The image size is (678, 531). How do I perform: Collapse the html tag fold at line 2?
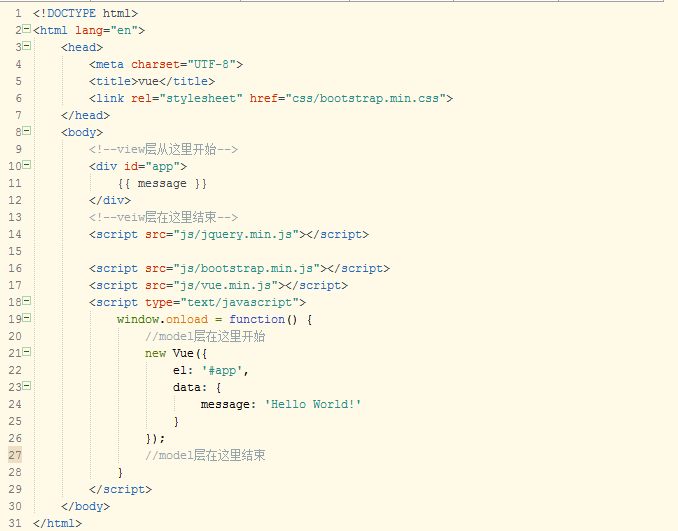(26, 29)
